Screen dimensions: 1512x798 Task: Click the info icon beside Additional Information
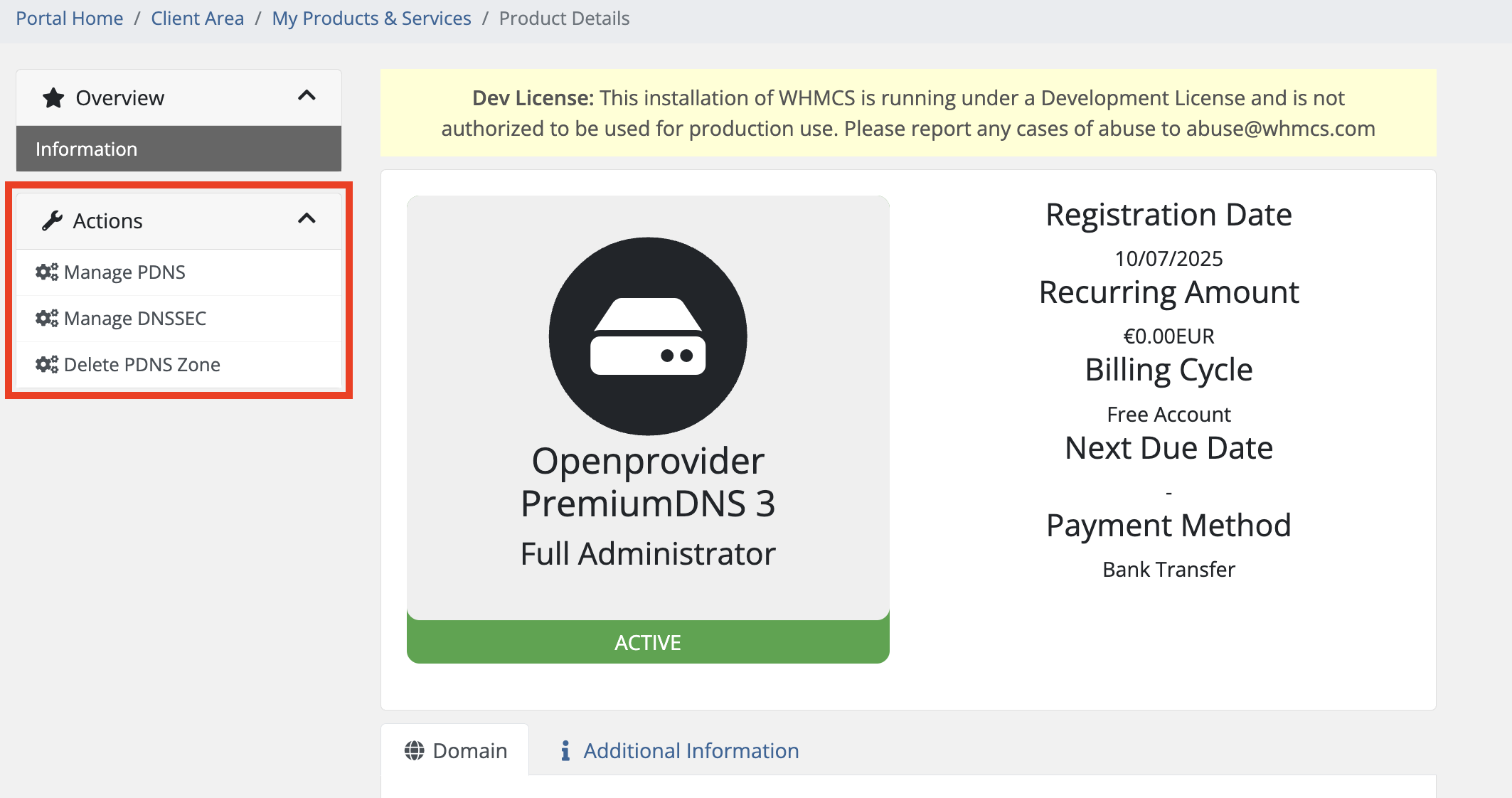[x=565, y=751]
